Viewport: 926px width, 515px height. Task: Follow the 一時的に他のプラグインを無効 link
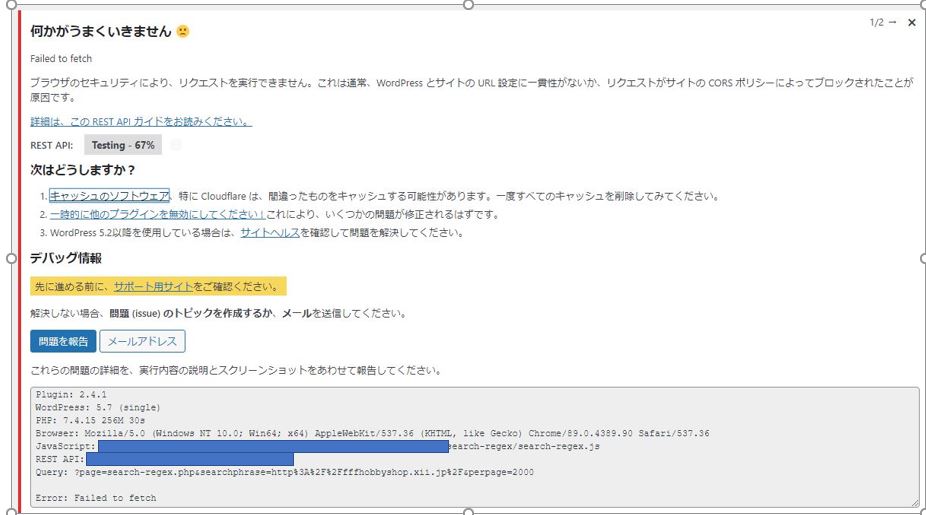[x=157, y=215]
